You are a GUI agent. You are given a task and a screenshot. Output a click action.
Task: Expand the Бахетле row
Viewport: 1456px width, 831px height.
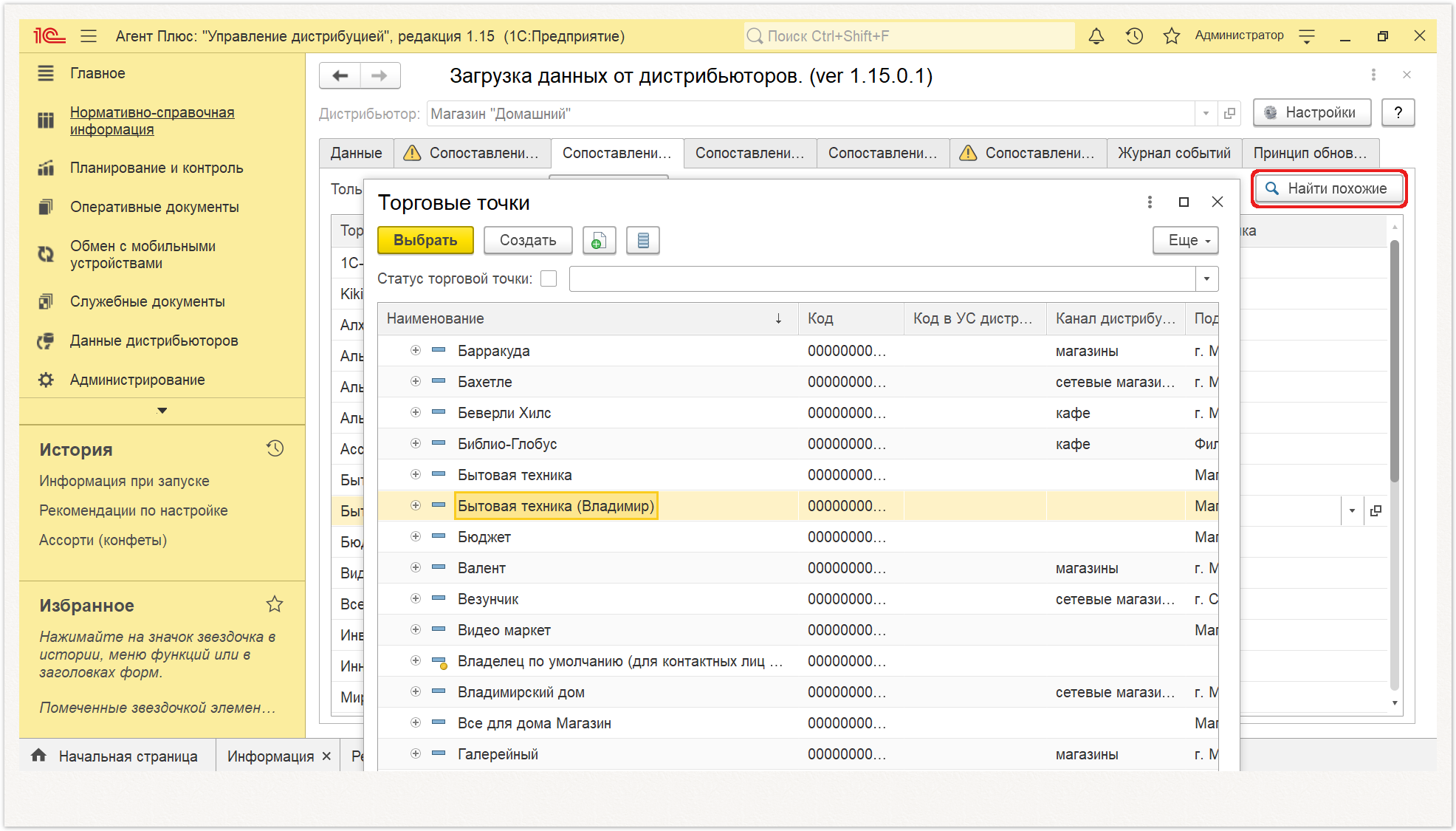416,381
